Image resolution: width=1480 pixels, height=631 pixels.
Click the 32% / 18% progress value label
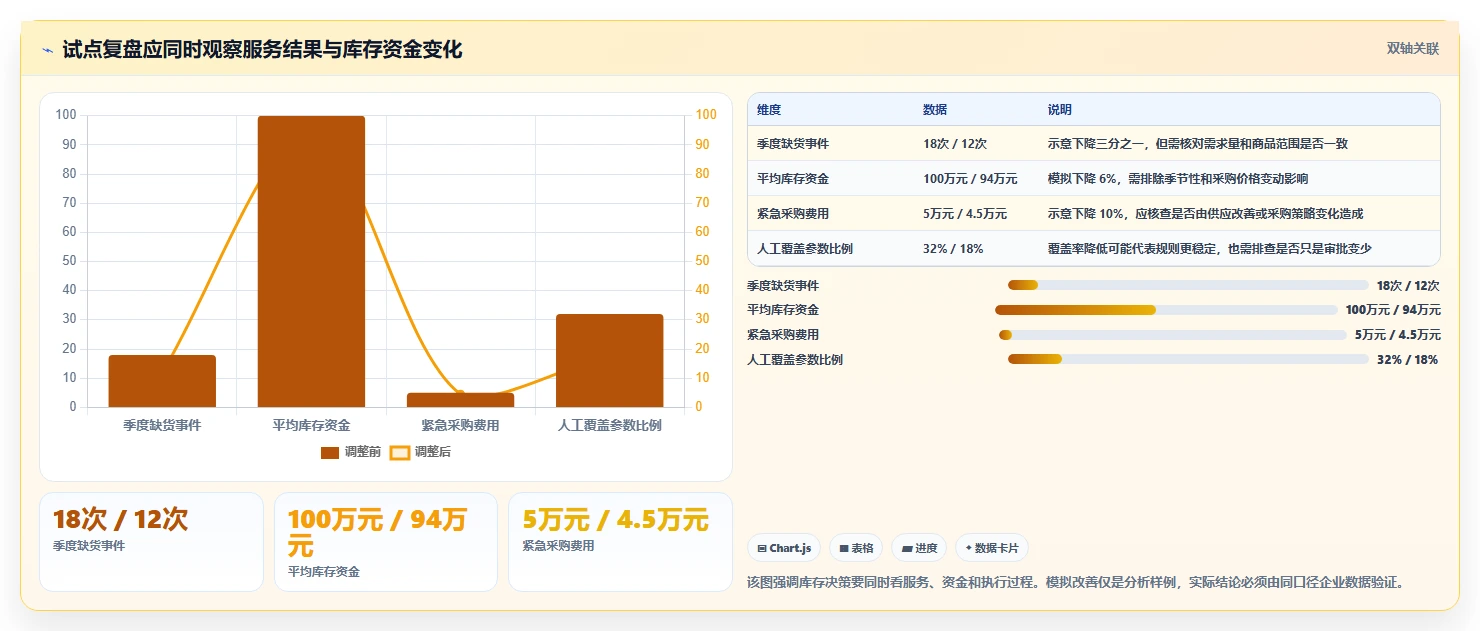[x=1407, y=359]
